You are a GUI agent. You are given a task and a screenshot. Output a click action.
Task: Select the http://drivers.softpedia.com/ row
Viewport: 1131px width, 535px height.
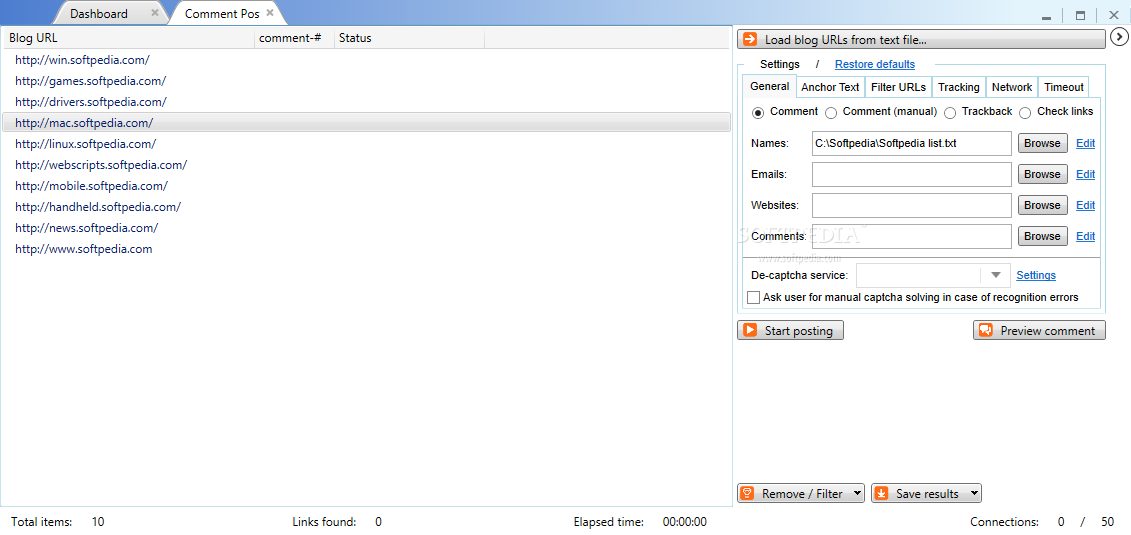coord(366,102)
